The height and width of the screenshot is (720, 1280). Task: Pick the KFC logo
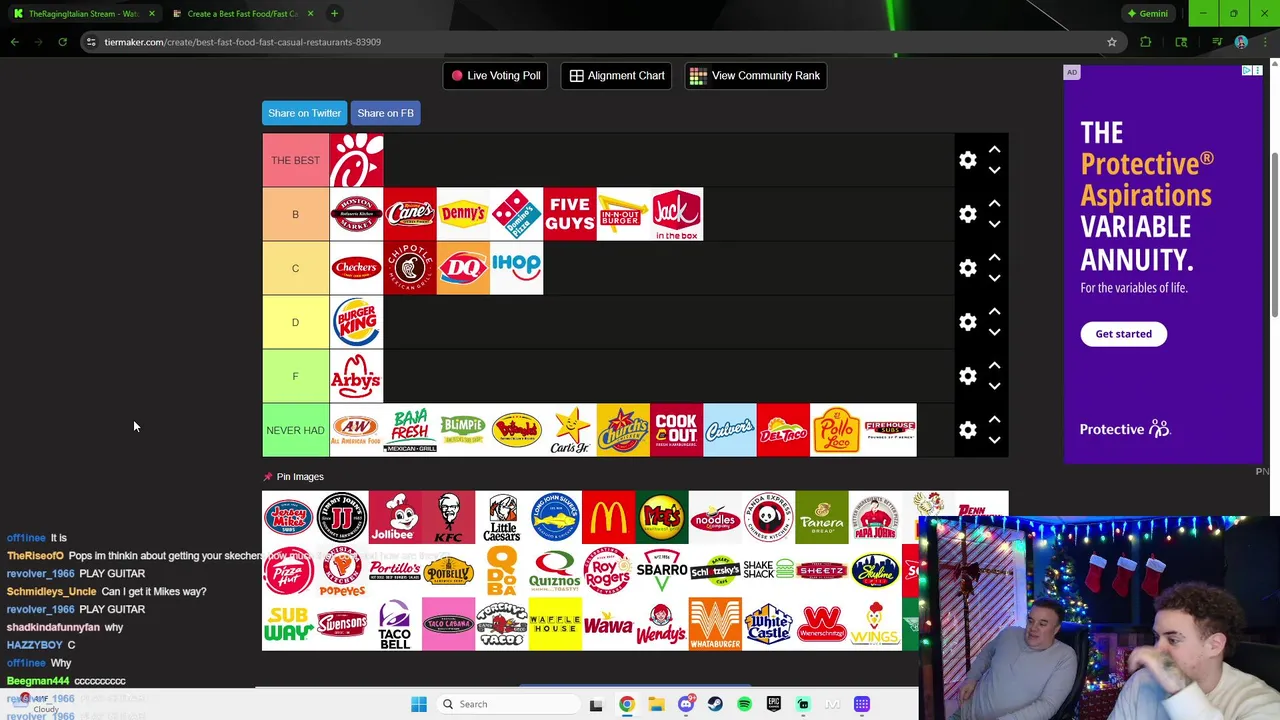448,517
